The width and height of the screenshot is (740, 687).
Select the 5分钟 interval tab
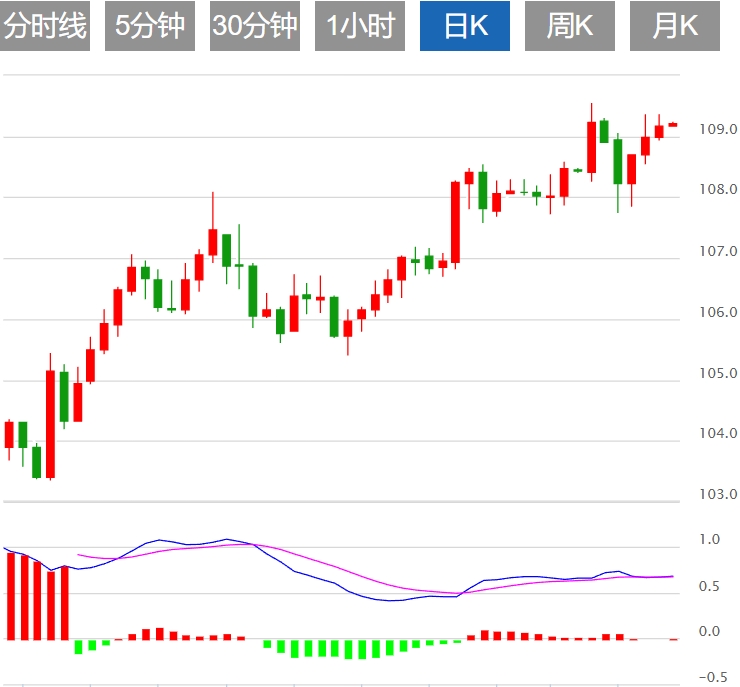pos(150,26)
